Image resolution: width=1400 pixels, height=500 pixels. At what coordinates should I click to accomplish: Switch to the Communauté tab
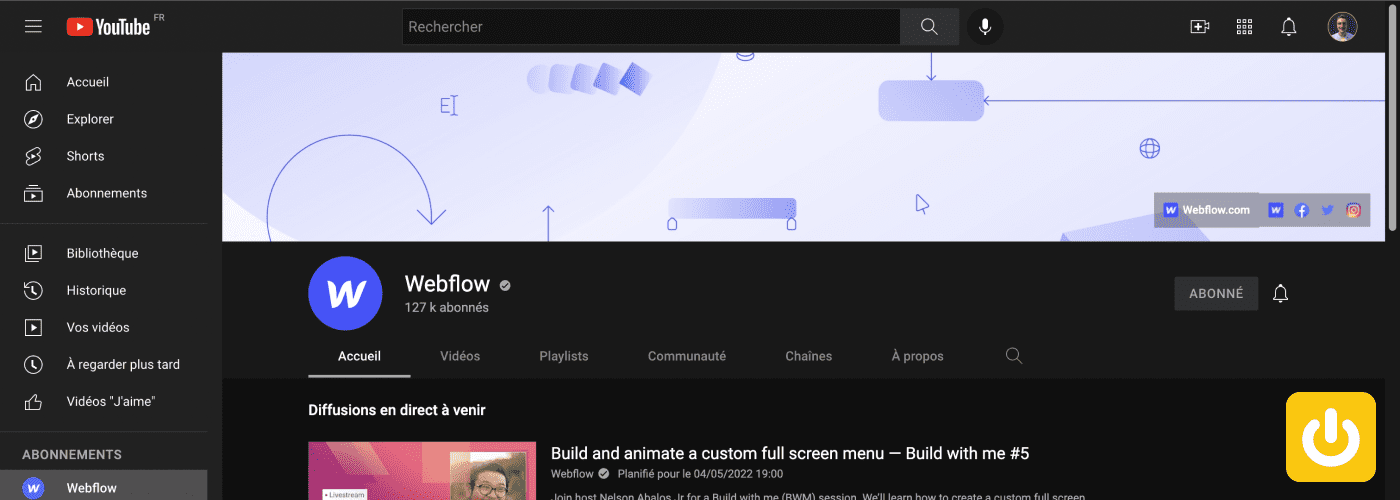coord(687,356)
